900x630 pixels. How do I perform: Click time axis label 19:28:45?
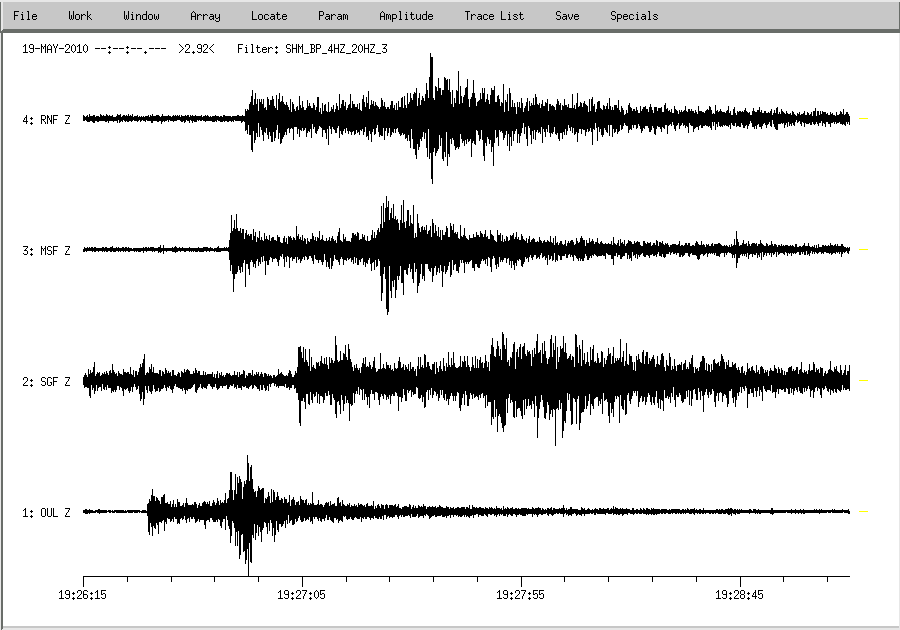pos(739,594)
